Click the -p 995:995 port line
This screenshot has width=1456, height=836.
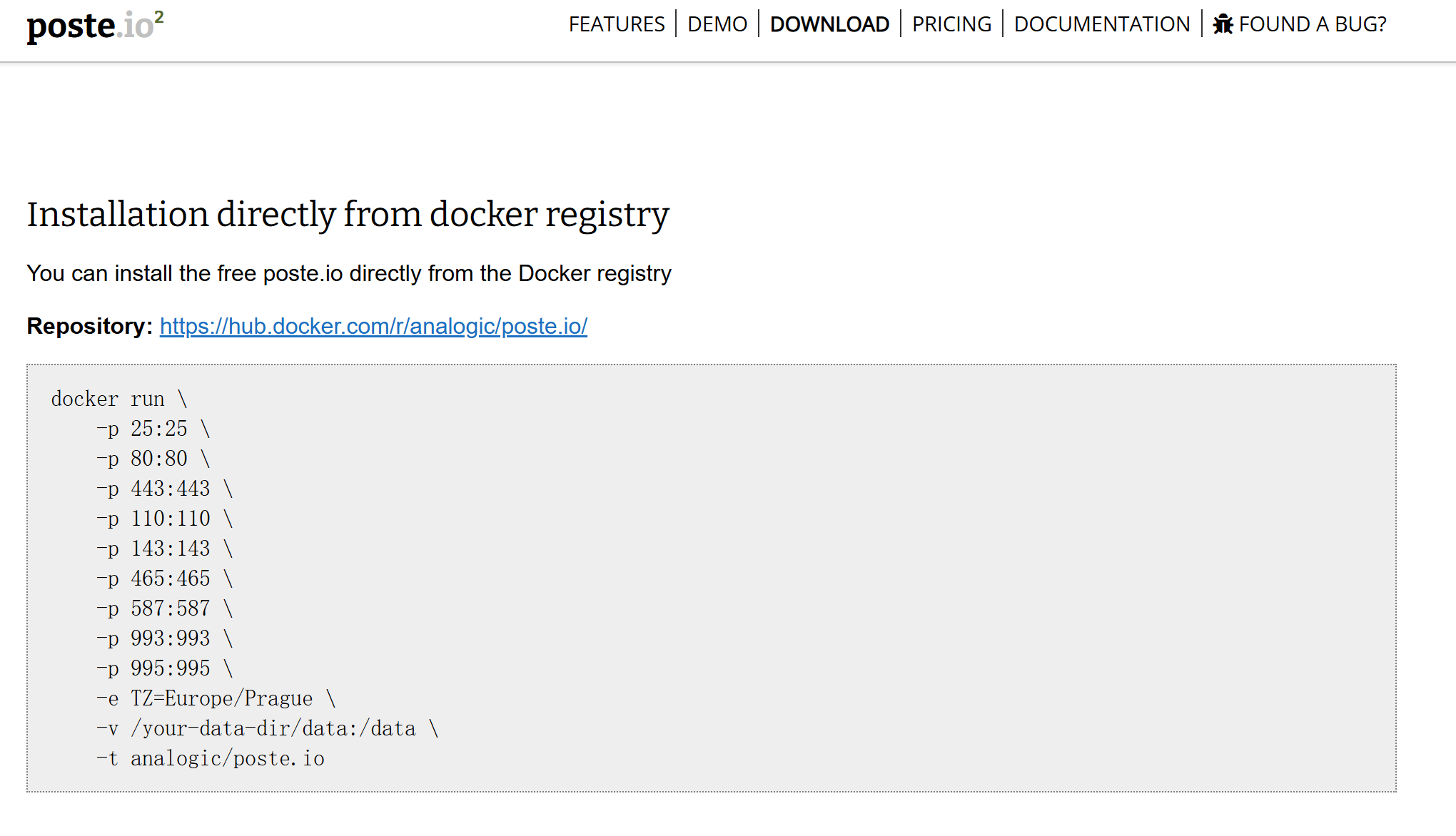pos(165,668)
